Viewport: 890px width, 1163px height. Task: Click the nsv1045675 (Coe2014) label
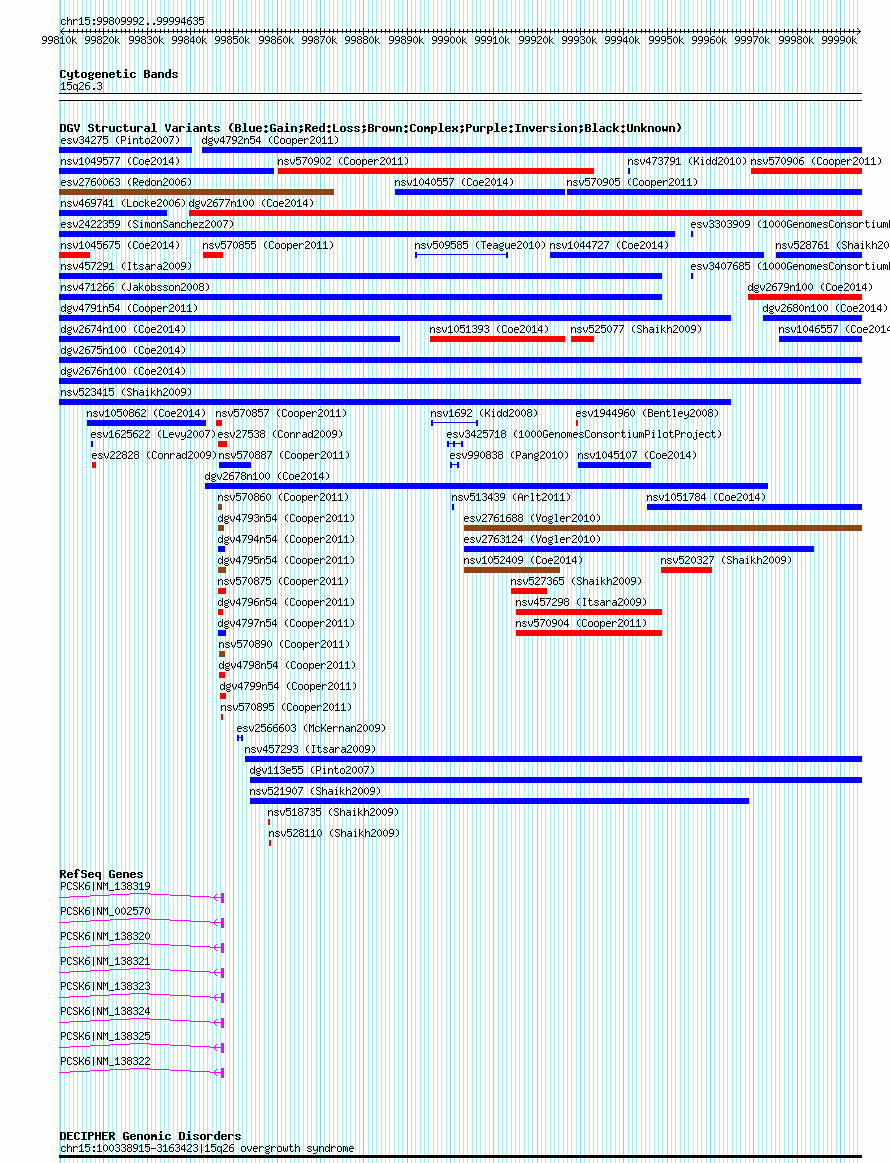click(x=119, y=245)
